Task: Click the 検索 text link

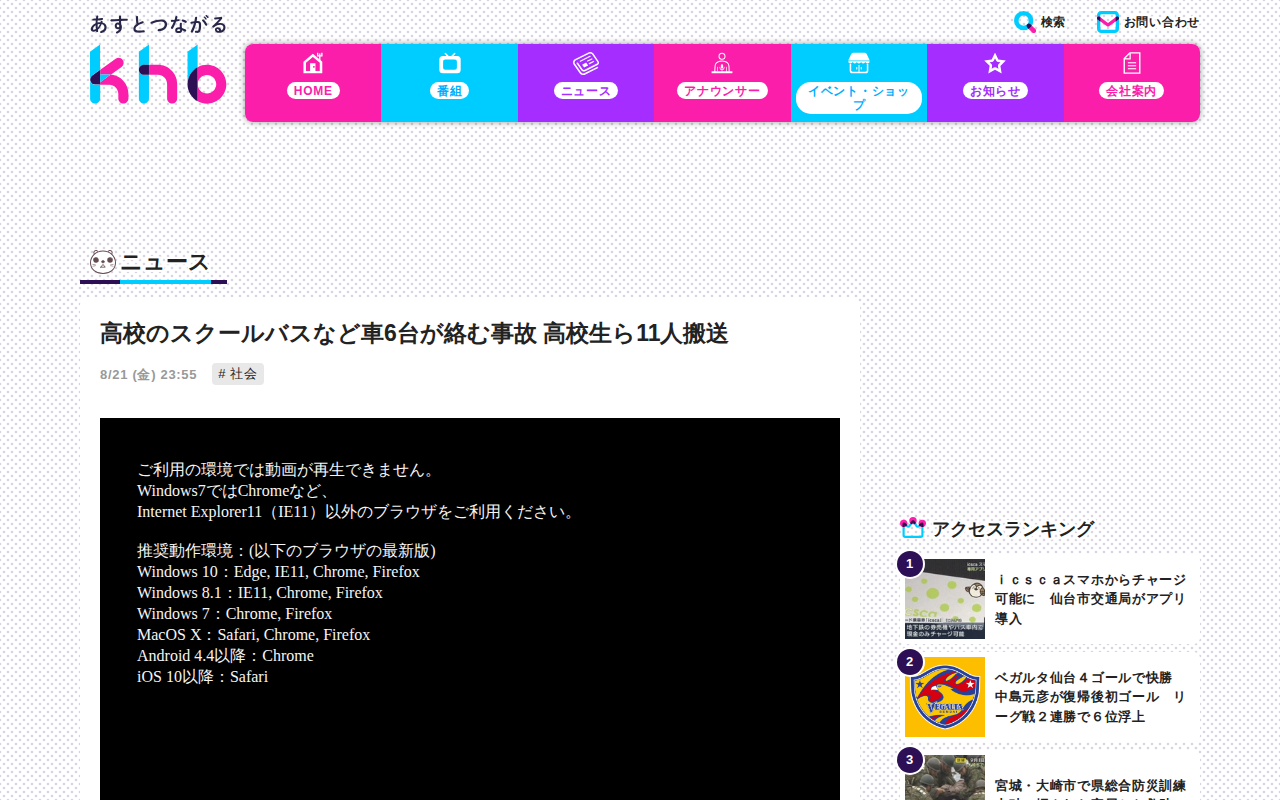Action: 1052,22
